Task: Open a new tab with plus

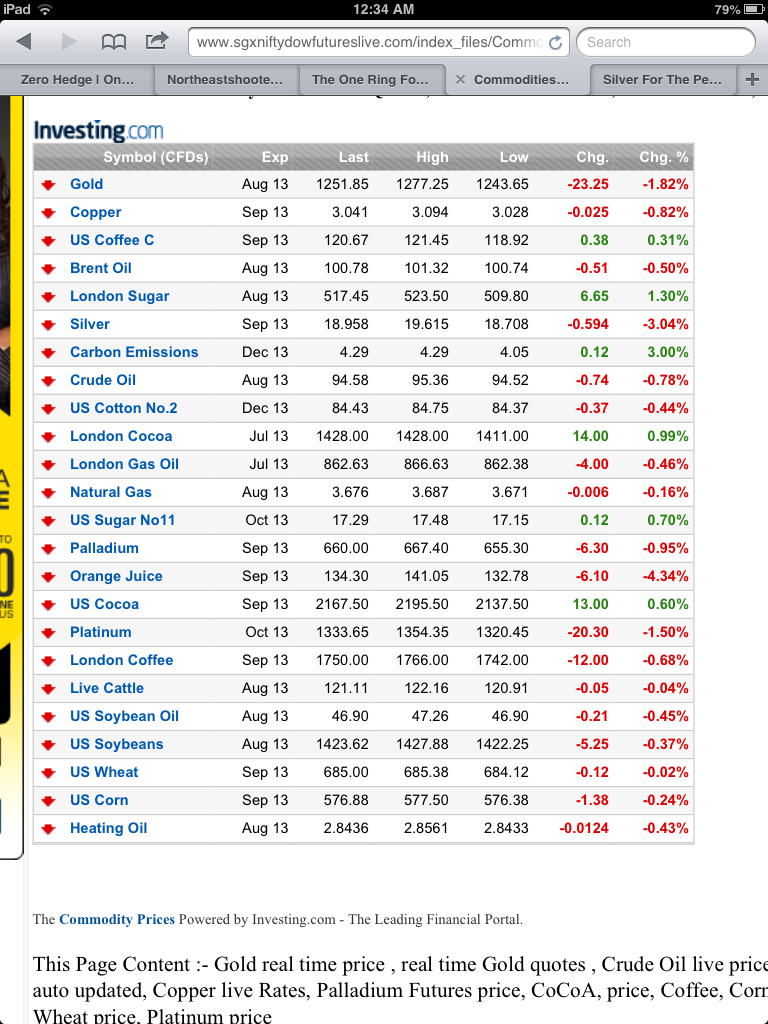Action: point(752,80)
